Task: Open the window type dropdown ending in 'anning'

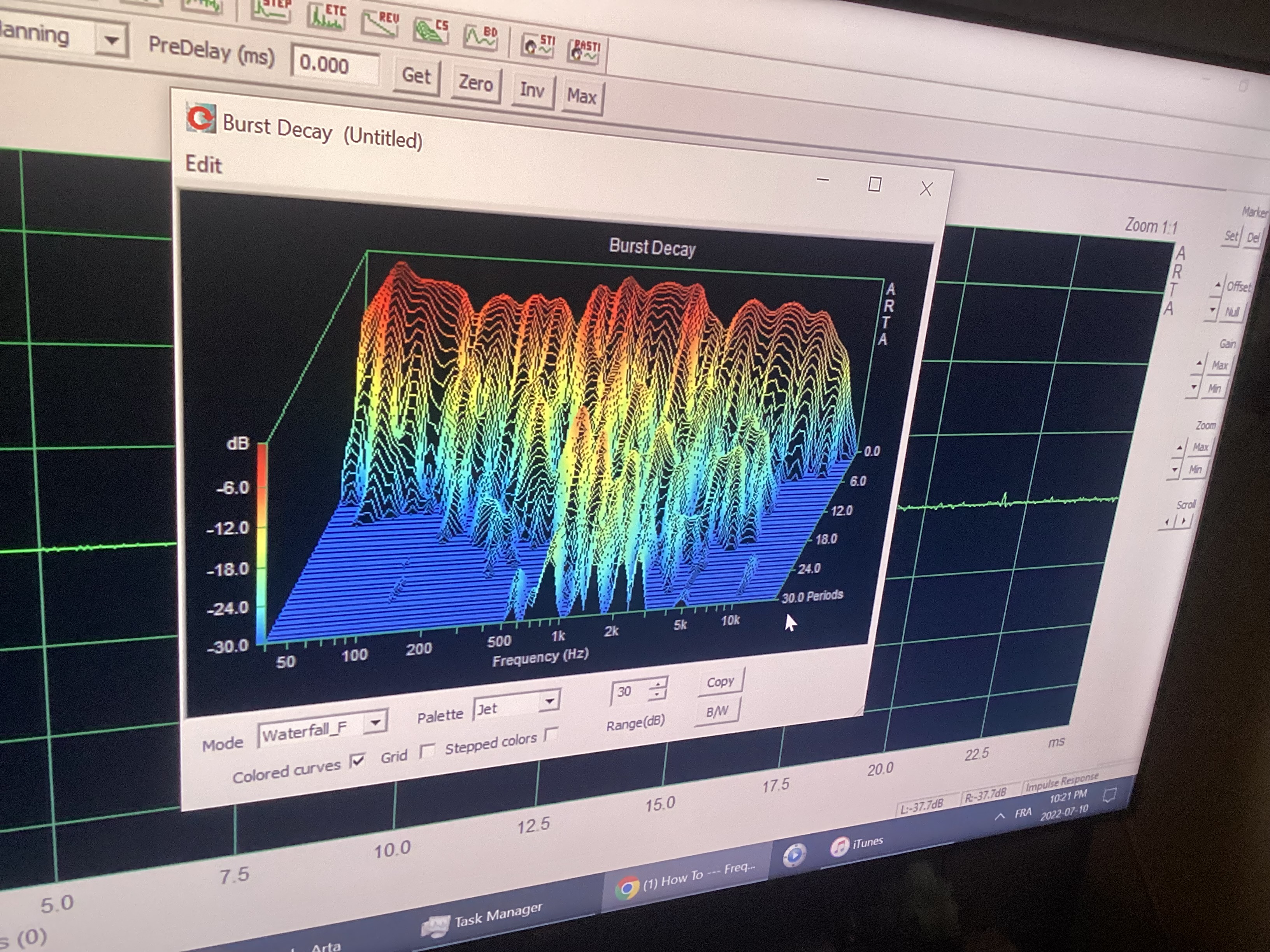Action: (111, 41)
